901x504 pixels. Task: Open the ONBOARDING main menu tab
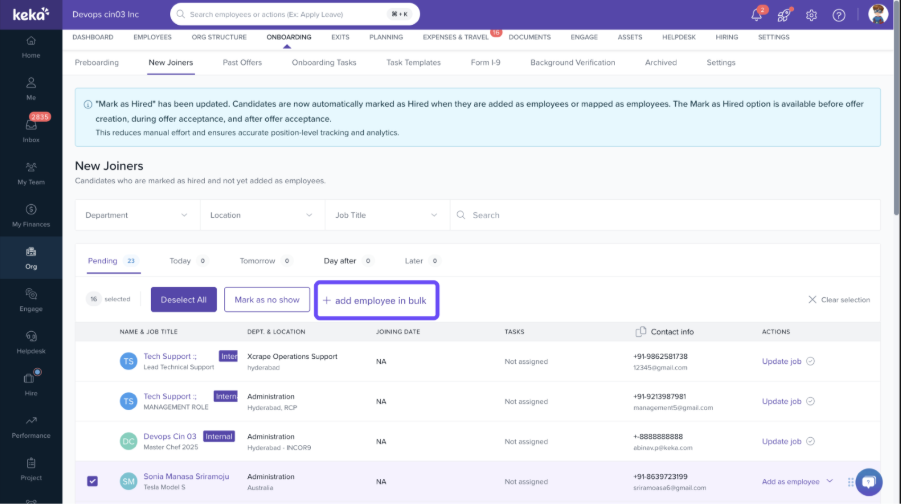coord(288,37)
